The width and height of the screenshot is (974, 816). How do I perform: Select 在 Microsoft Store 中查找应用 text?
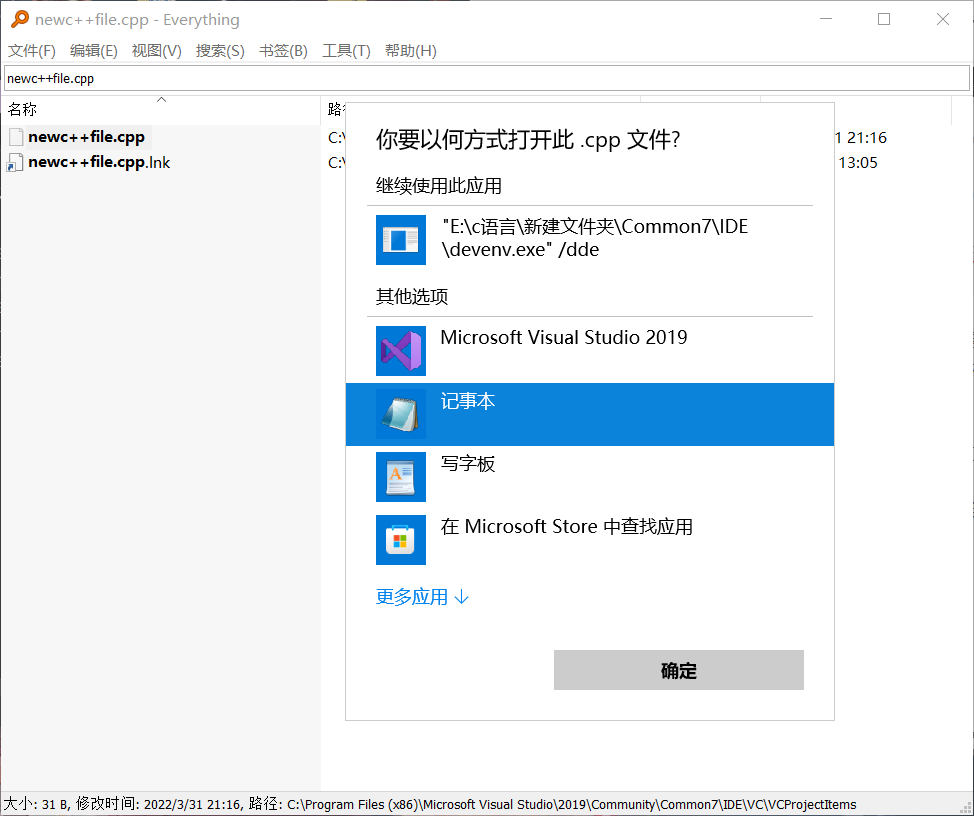(x=567, y=527)
